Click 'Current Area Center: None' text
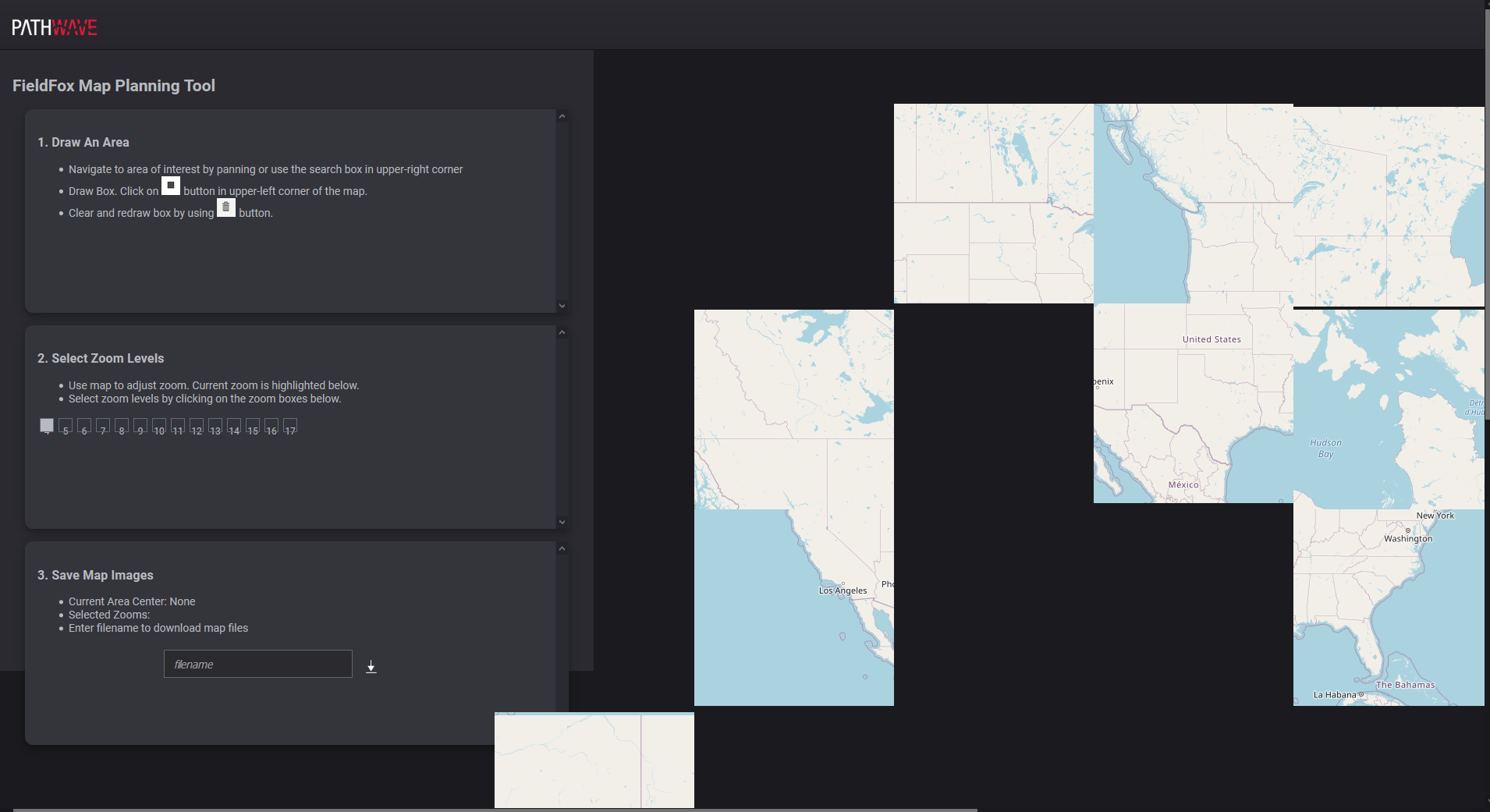Screen dimensions: 1490x812 click(x=132, y=601)
